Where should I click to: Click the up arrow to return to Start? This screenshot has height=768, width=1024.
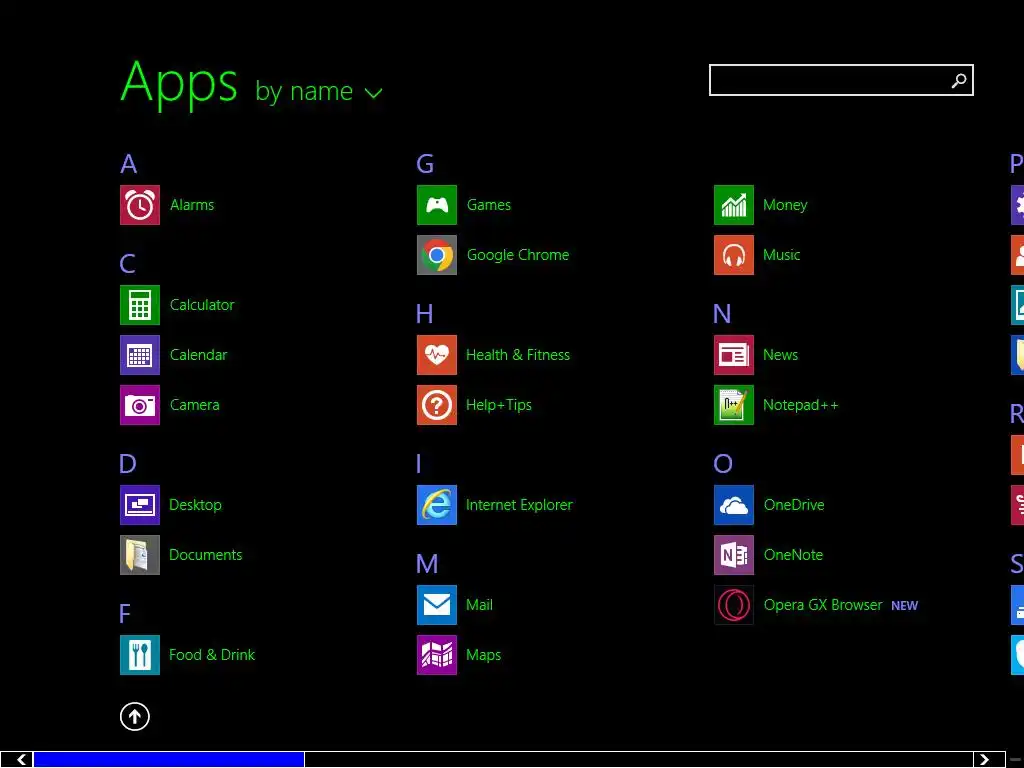click(135, 716)
